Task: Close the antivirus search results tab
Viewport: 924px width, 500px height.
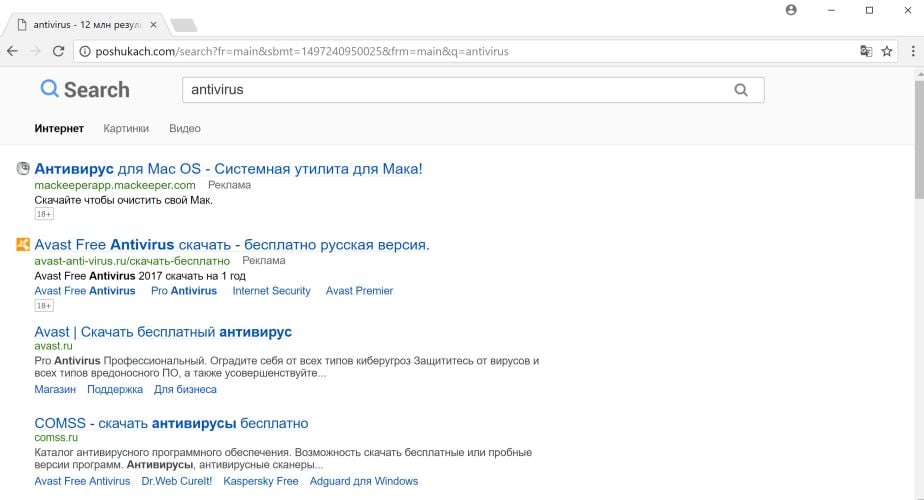Action: click(x=153, y=24)
